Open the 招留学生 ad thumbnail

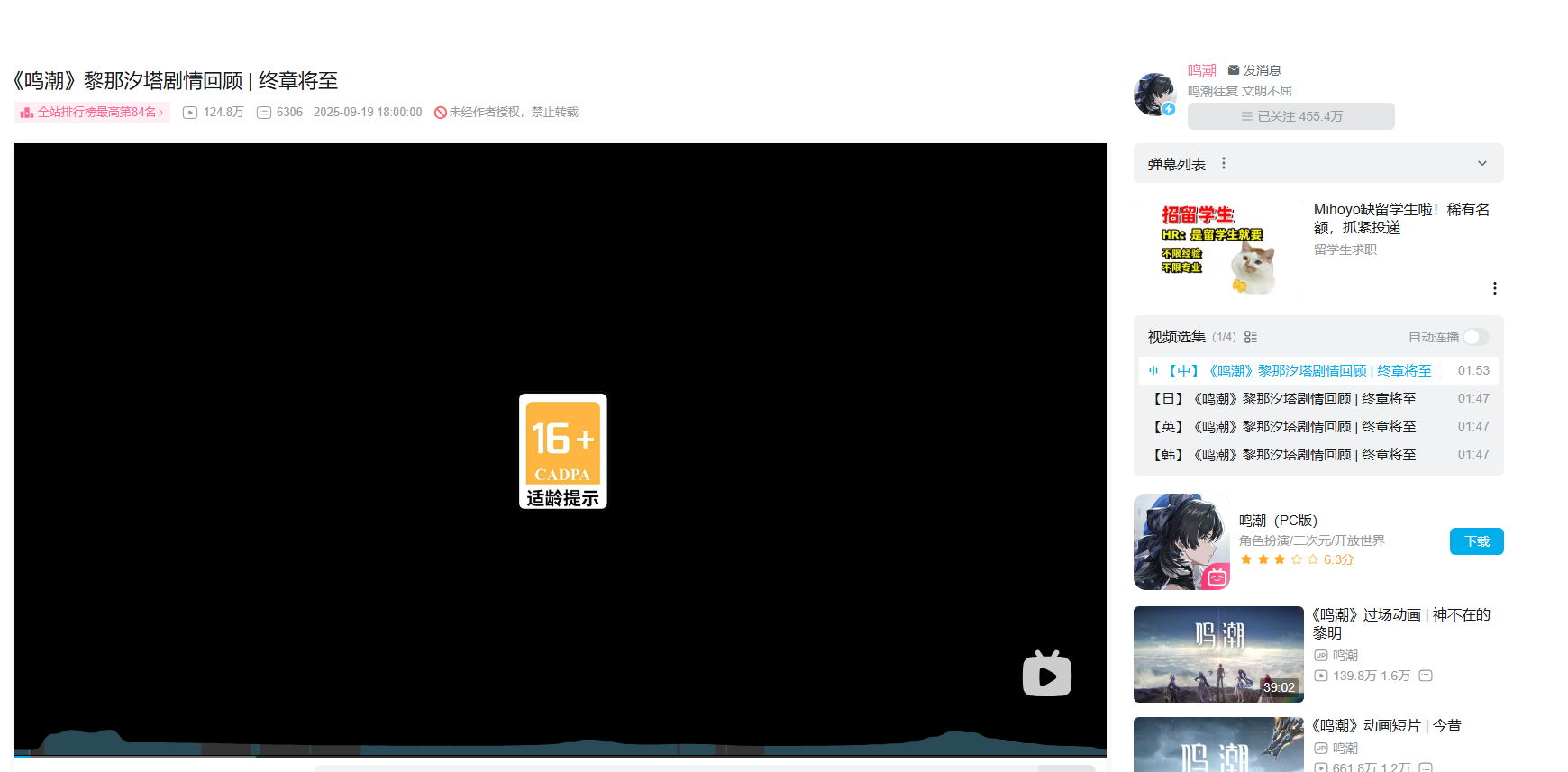pos(1218,247)
